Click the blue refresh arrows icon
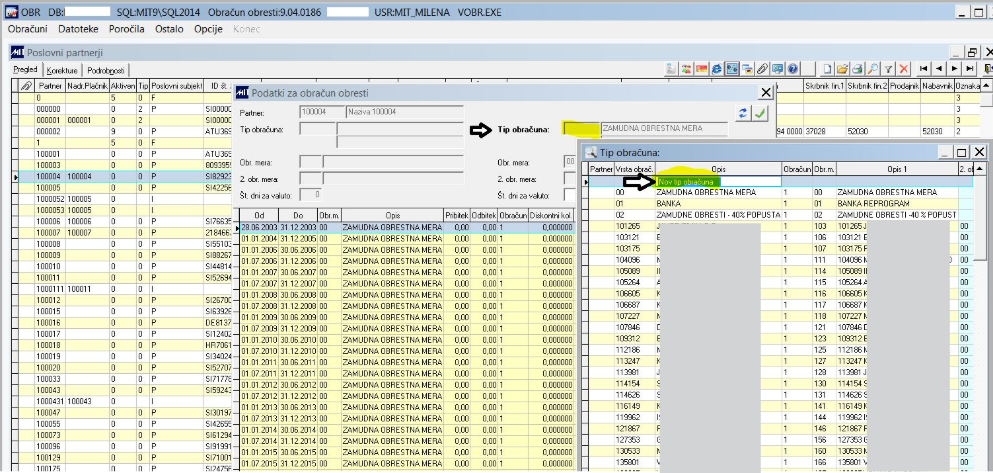Screen dimensions: 993x473 point(743,114)
